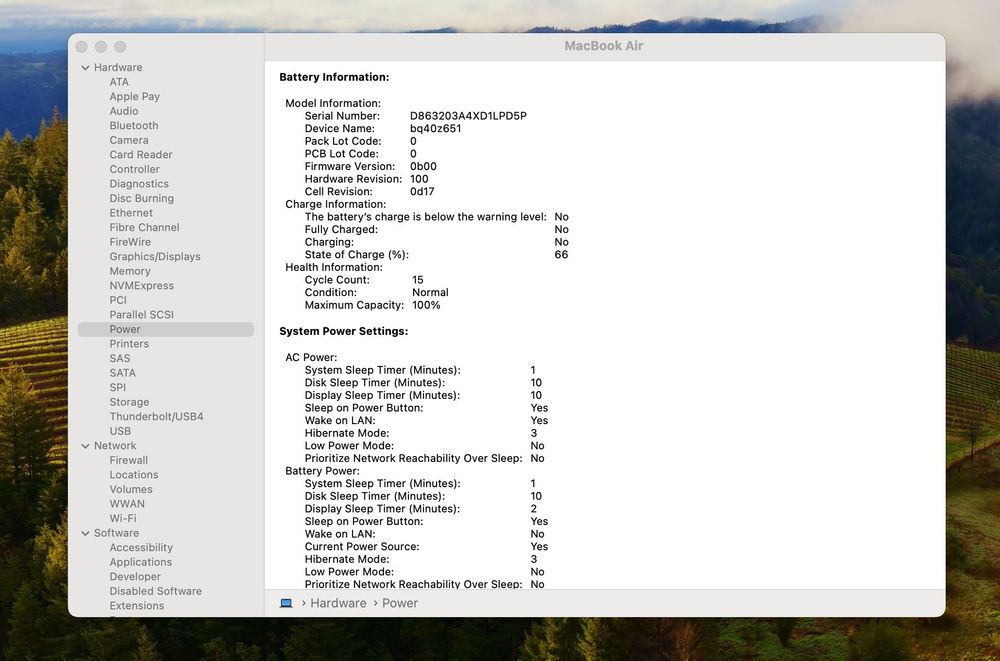
Task: Click the laptop icon in path bar
Action: click(286, 603)
